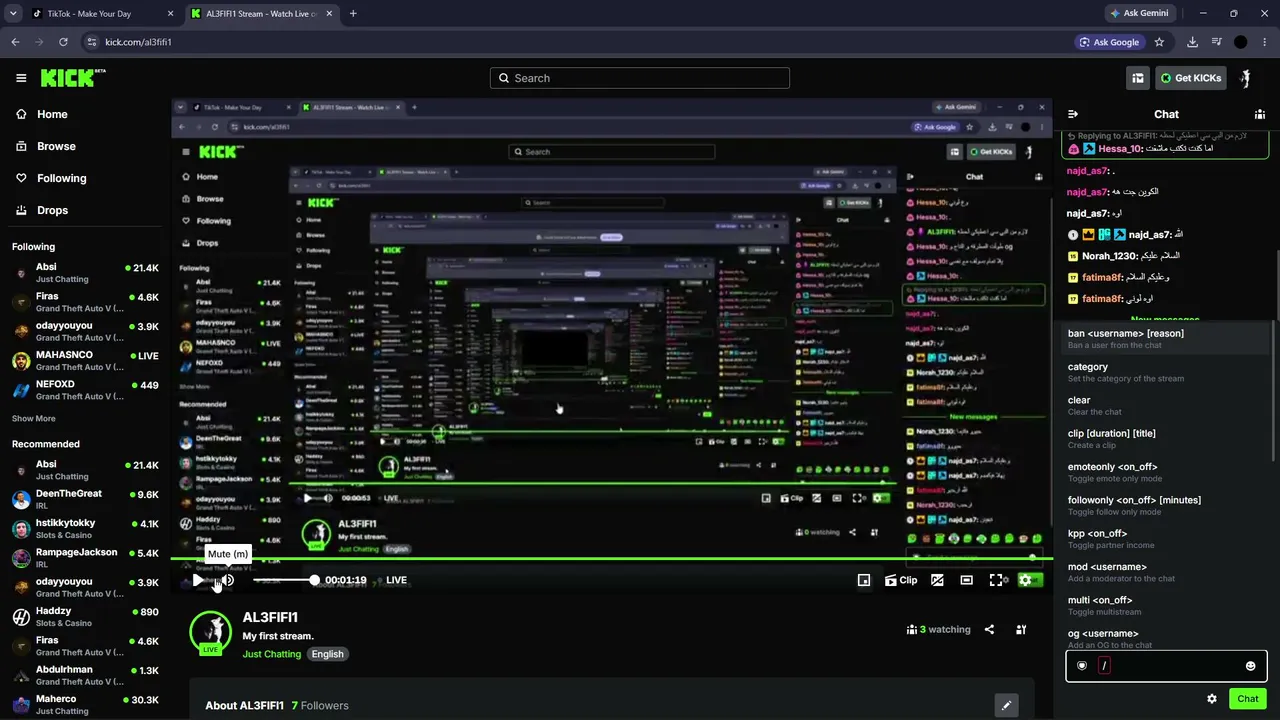This screenshot has height=720, width=1280.
Task: Open the emoji picker in chat
Action: tap(1250, 666)
